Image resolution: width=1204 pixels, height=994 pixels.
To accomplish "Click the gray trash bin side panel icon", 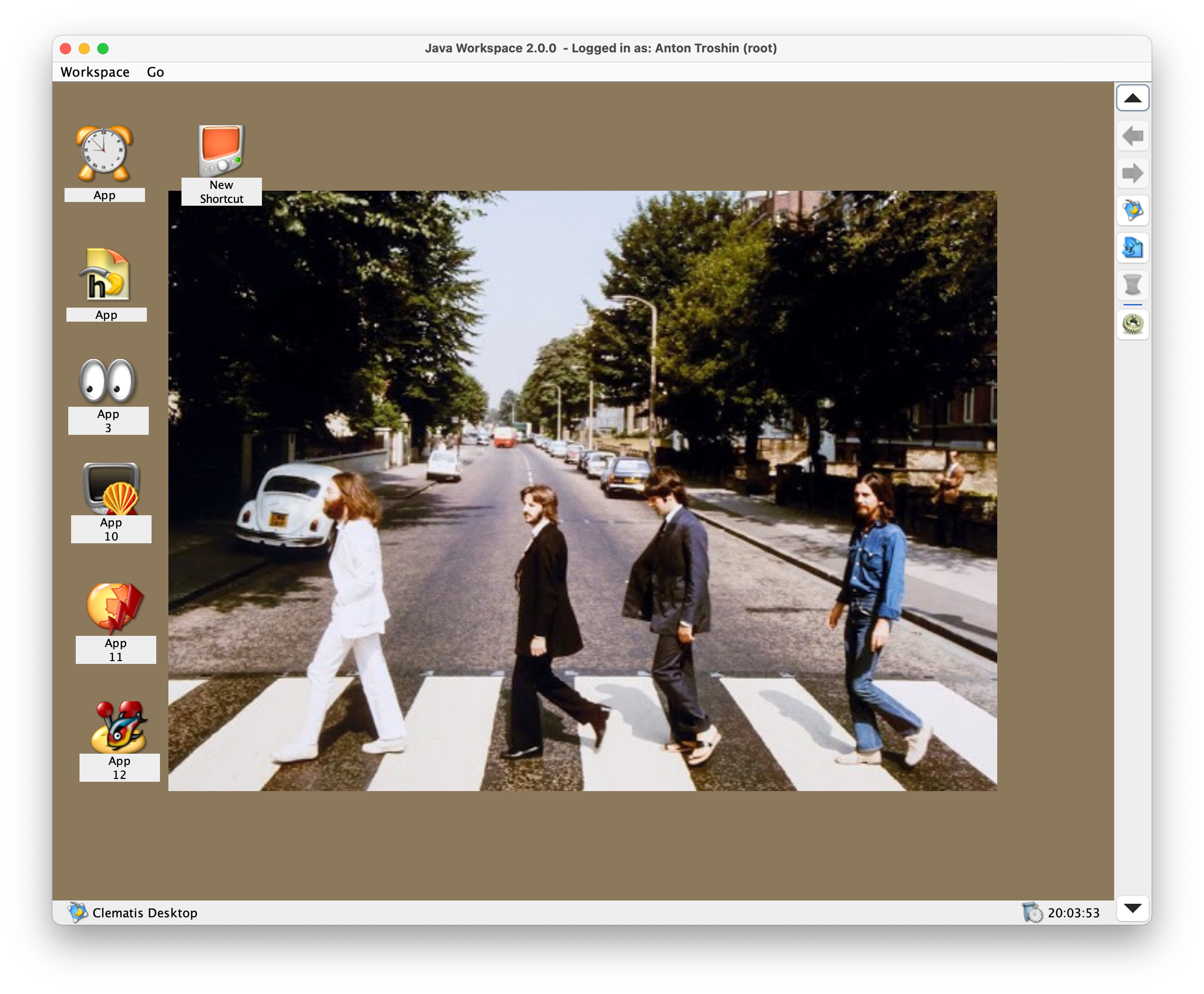I will pyautogui.click(x=1132, y=285).
